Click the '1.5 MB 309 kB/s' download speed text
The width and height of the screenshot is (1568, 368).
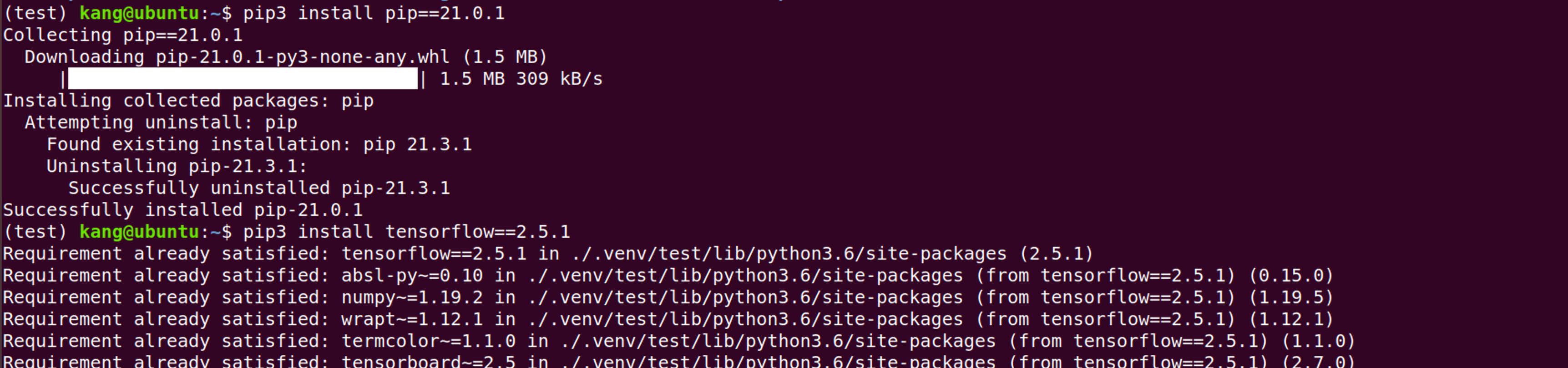click(521, 79)
